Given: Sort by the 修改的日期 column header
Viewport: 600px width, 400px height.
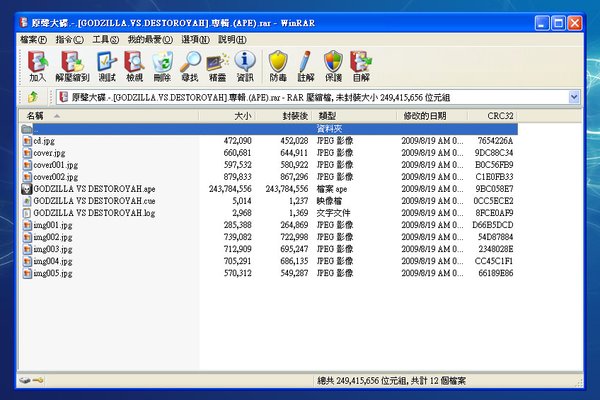Looking at the screenshot, I should 432,116.
